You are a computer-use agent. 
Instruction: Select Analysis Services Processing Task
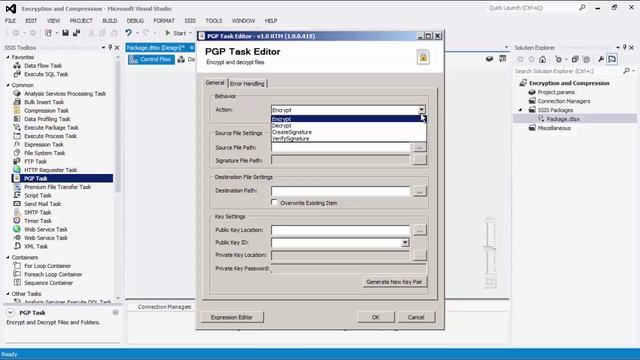[x=65, y=93]
